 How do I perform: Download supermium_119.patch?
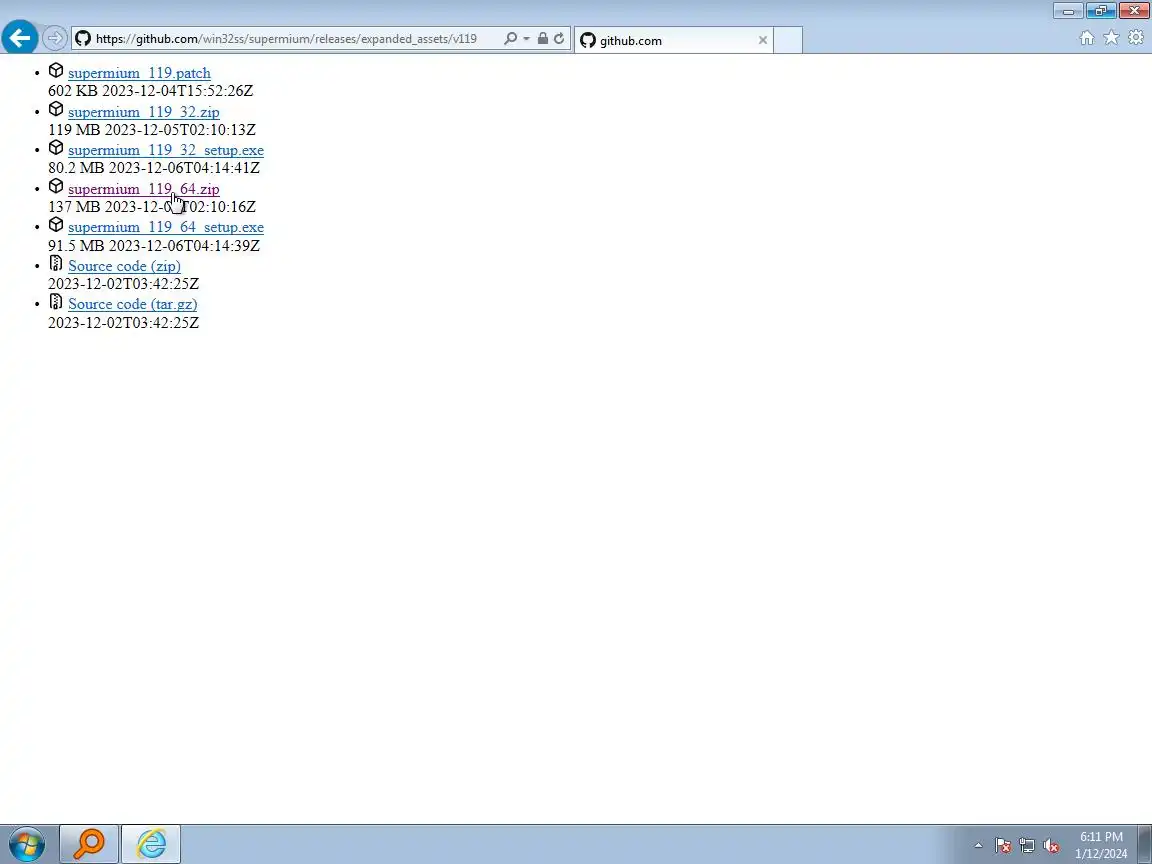140,73
